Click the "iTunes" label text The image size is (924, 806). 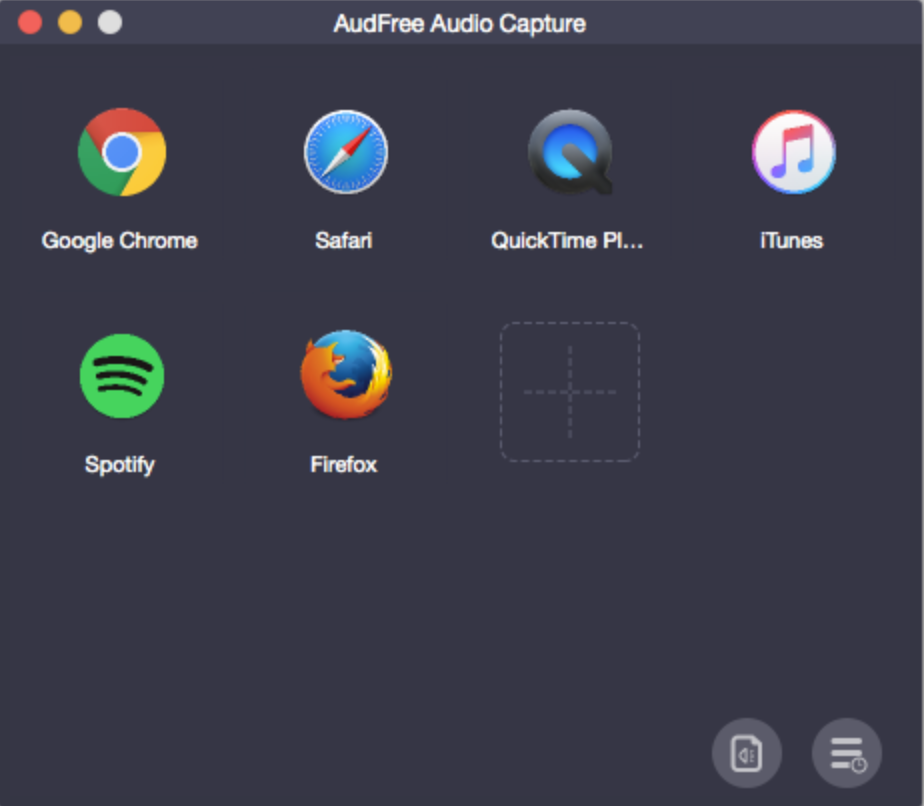point(791,240)
